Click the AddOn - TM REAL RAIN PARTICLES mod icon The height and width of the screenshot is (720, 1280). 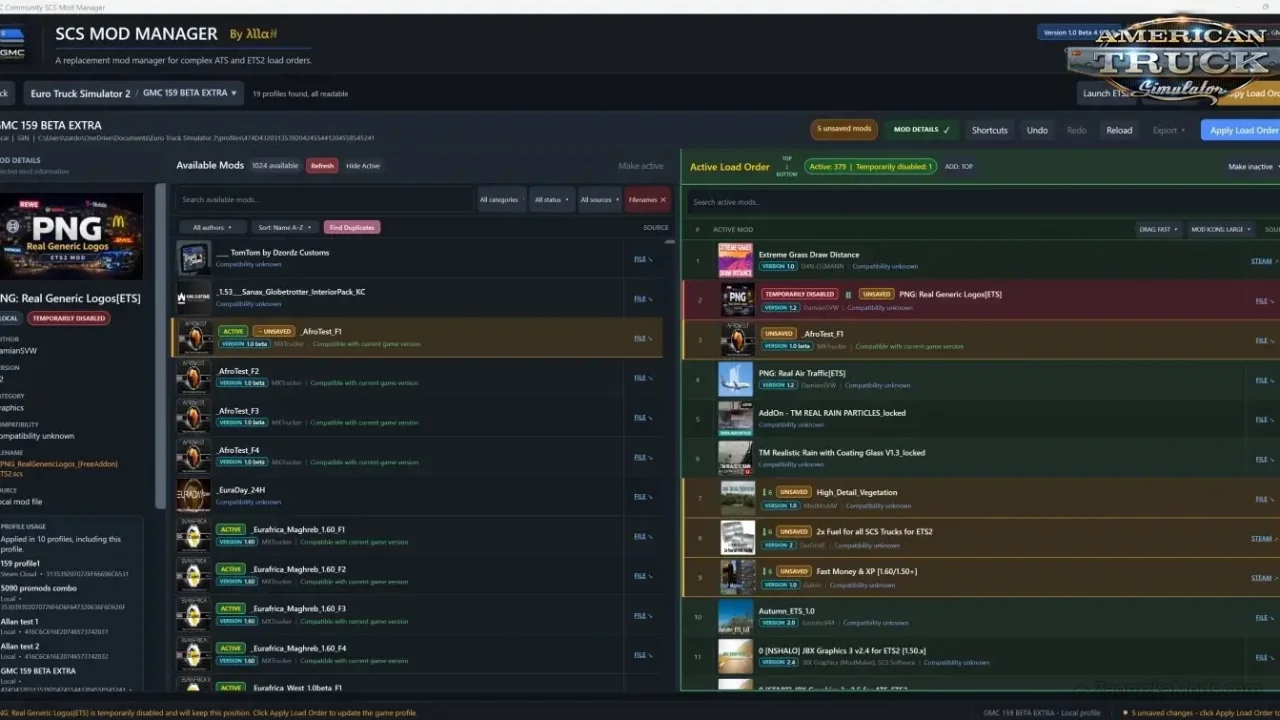pos(735,419)
